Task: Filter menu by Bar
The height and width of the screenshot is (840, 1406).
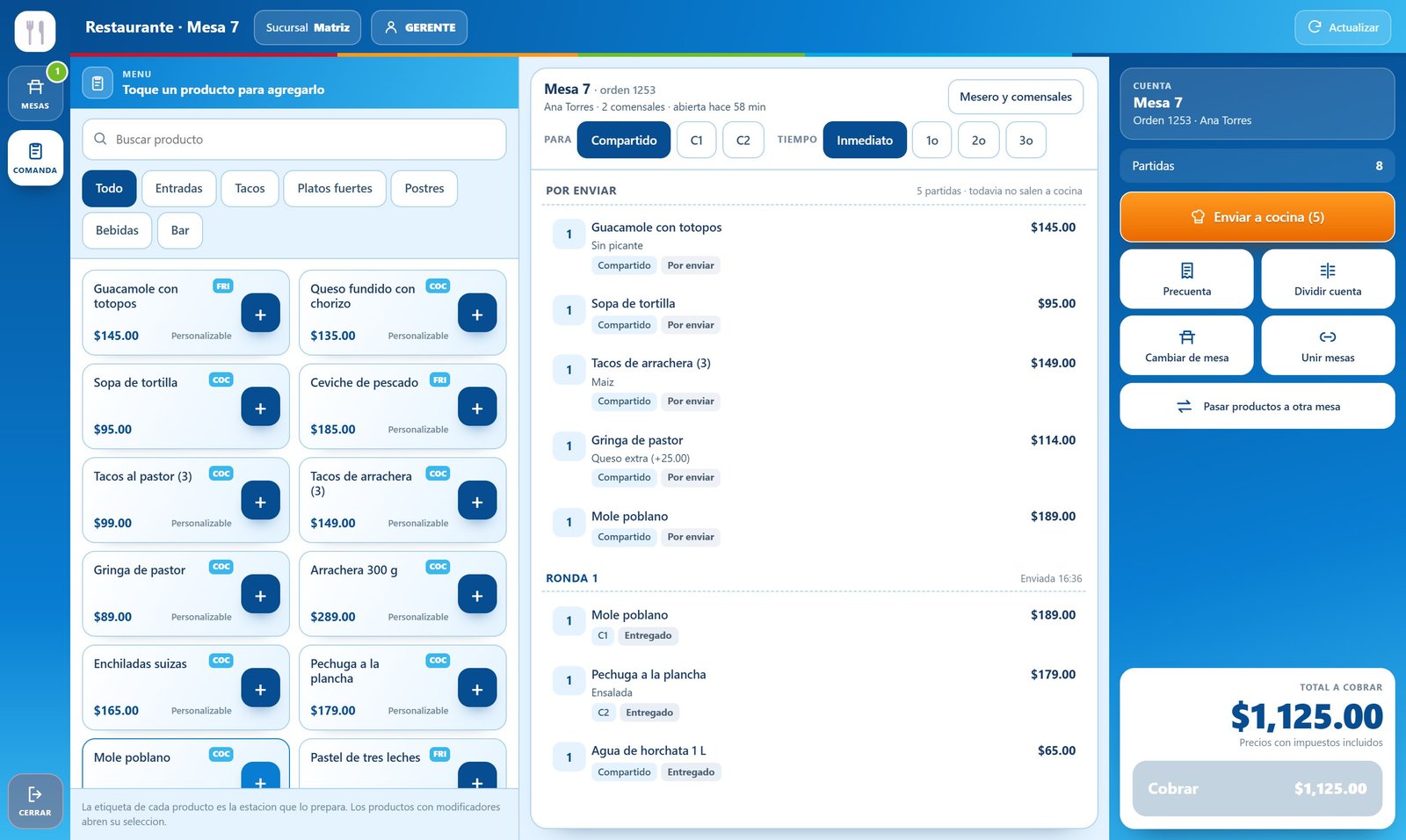Action: click(x=180, y=230)
